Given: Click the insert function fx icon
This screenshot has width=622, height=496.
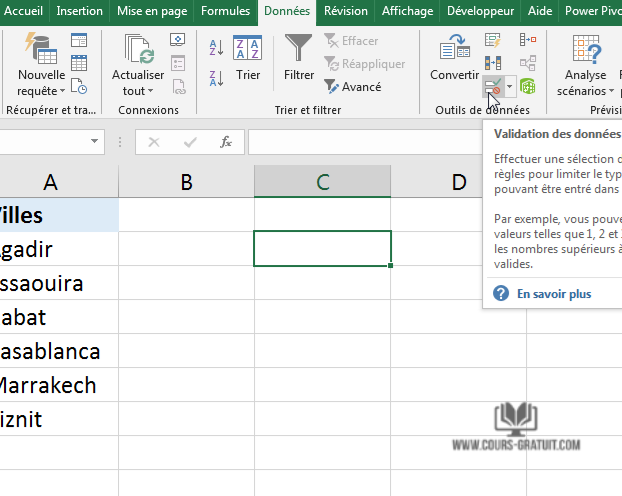Looking at the screenshot, I should [x=226, y=142].
